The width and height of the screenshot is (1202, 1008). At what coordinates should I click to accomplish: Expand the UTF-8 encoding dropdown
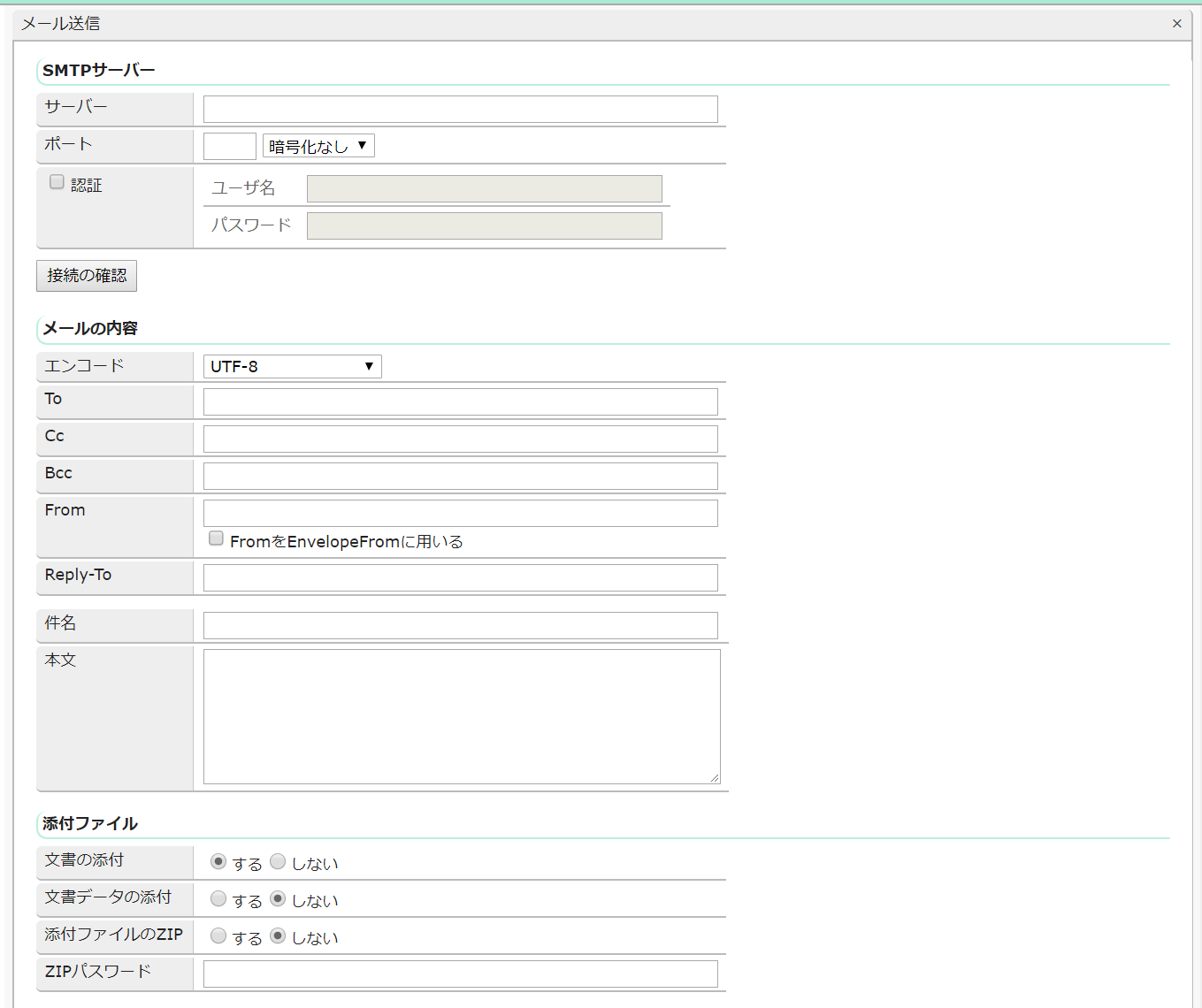(x=292, y=366)
